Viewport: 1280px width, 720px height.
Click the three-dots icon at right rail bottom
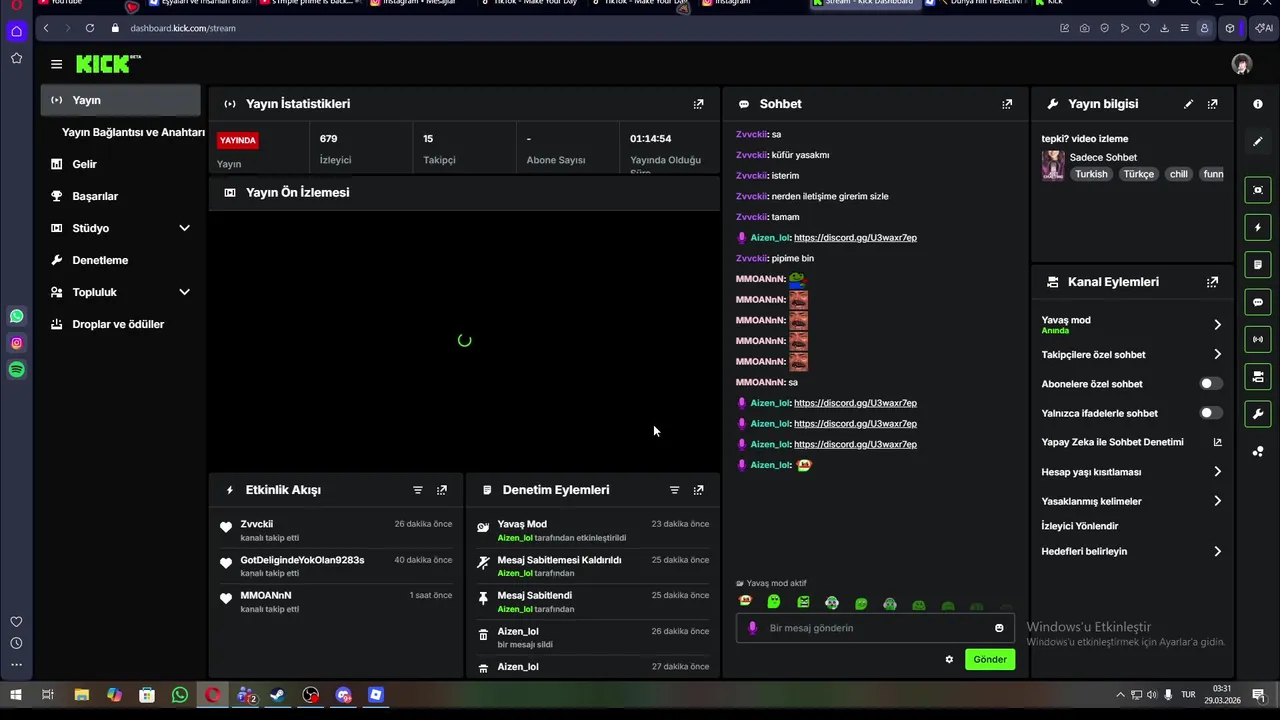pos(1258,452)
